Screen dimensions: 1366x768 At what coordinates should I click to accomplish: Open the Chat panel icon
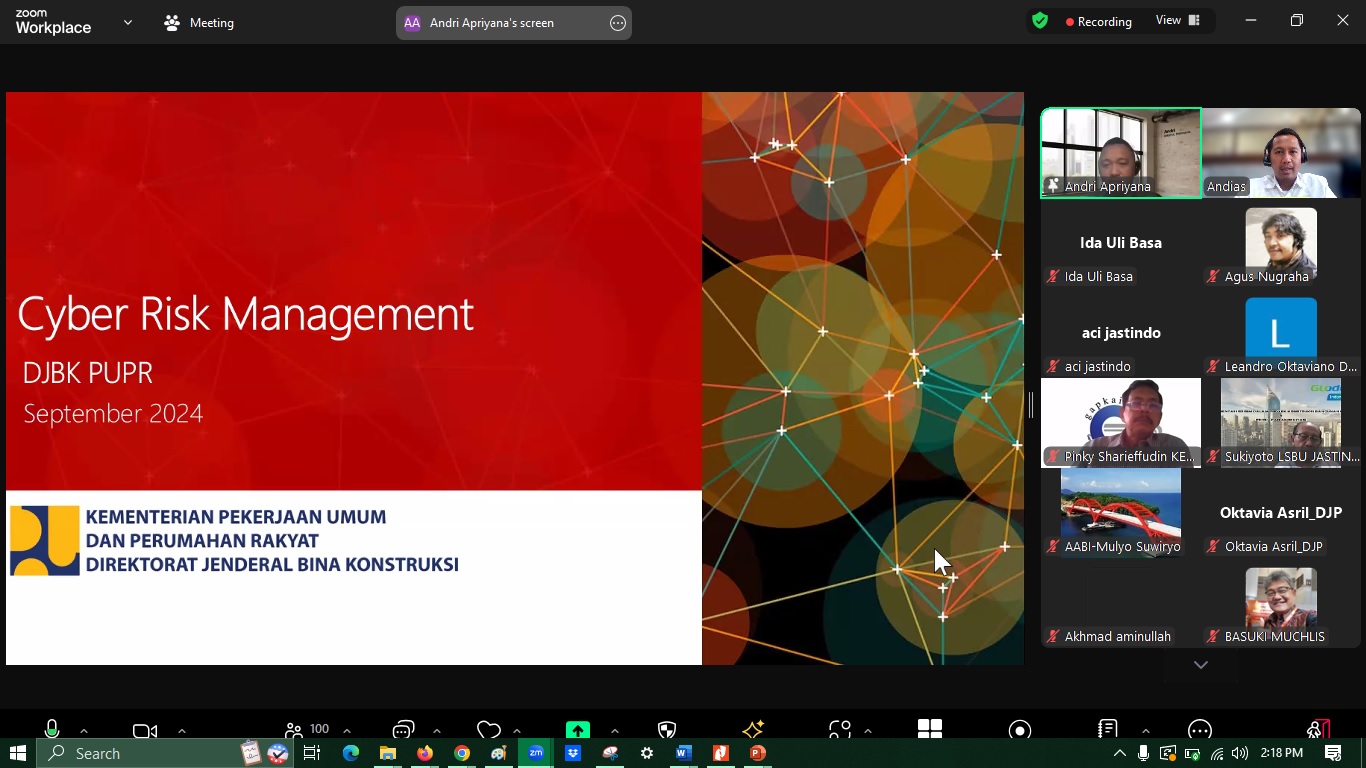point(403,730)
